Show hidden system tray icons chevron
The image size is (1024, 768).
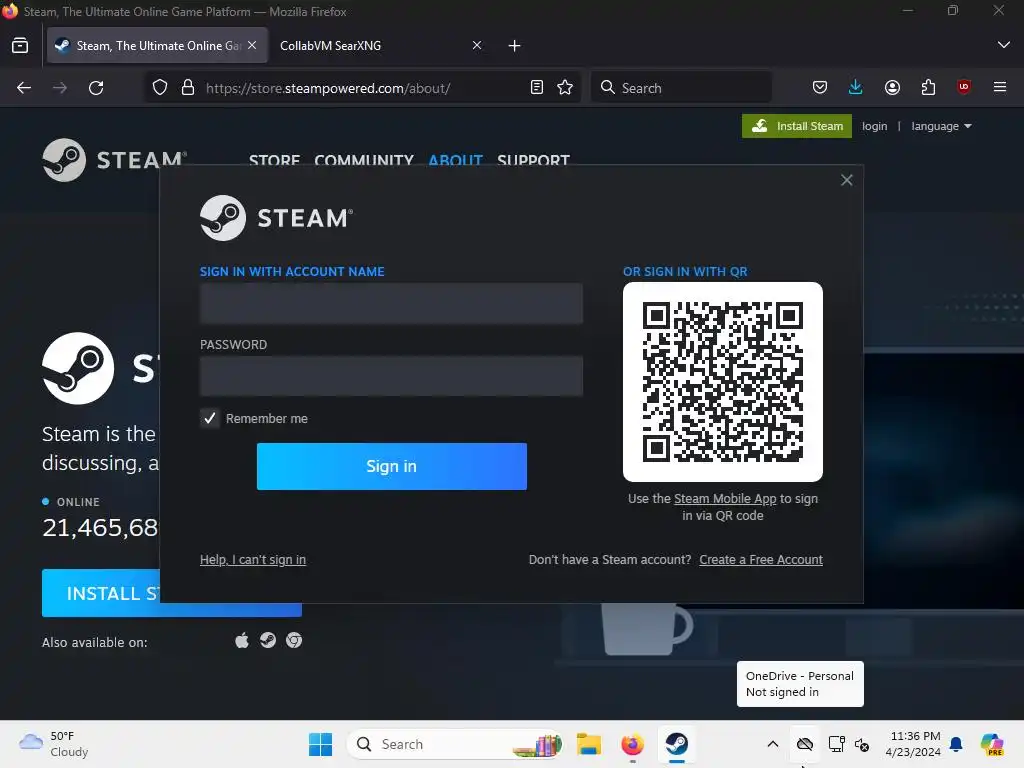(x=773, y=744)
